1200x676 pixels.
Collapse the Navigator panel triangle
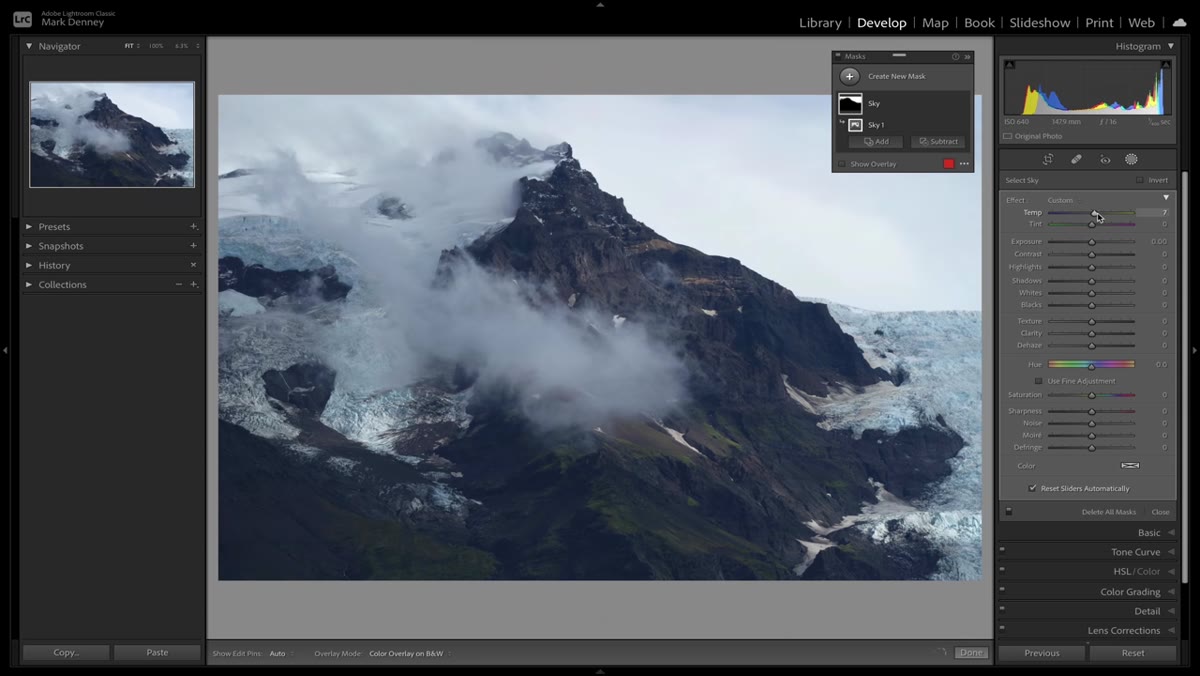coord(29,46)
